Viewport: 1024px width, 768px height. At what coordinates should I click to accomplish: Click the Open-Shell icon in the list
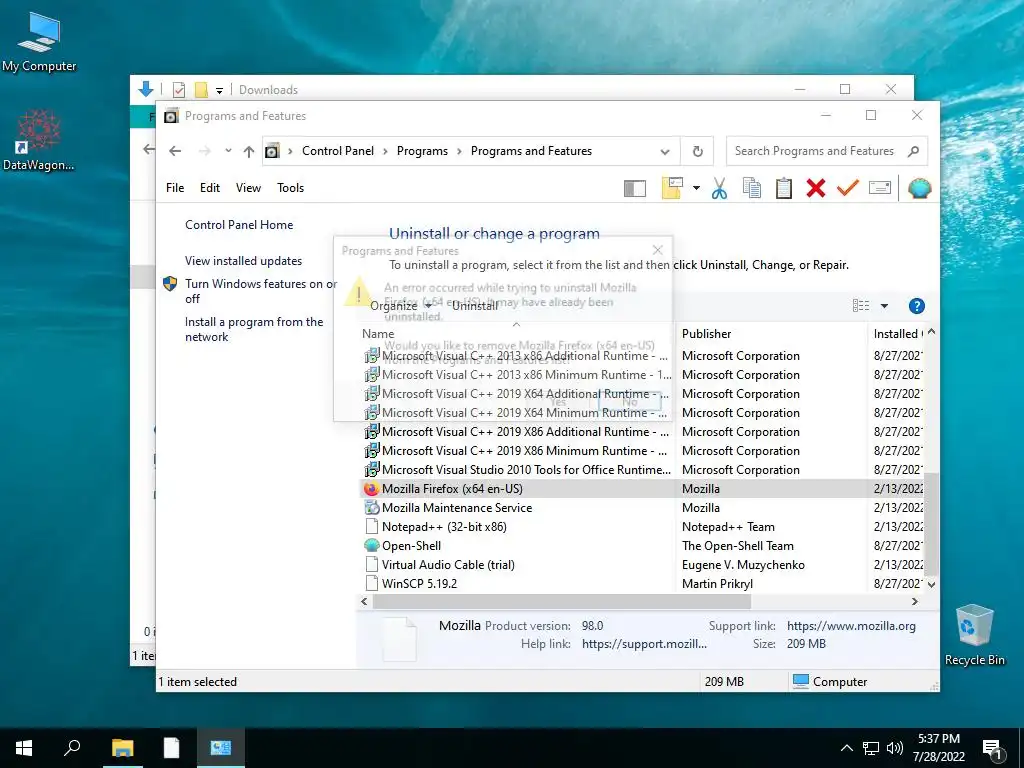click(x=372, y=545)
